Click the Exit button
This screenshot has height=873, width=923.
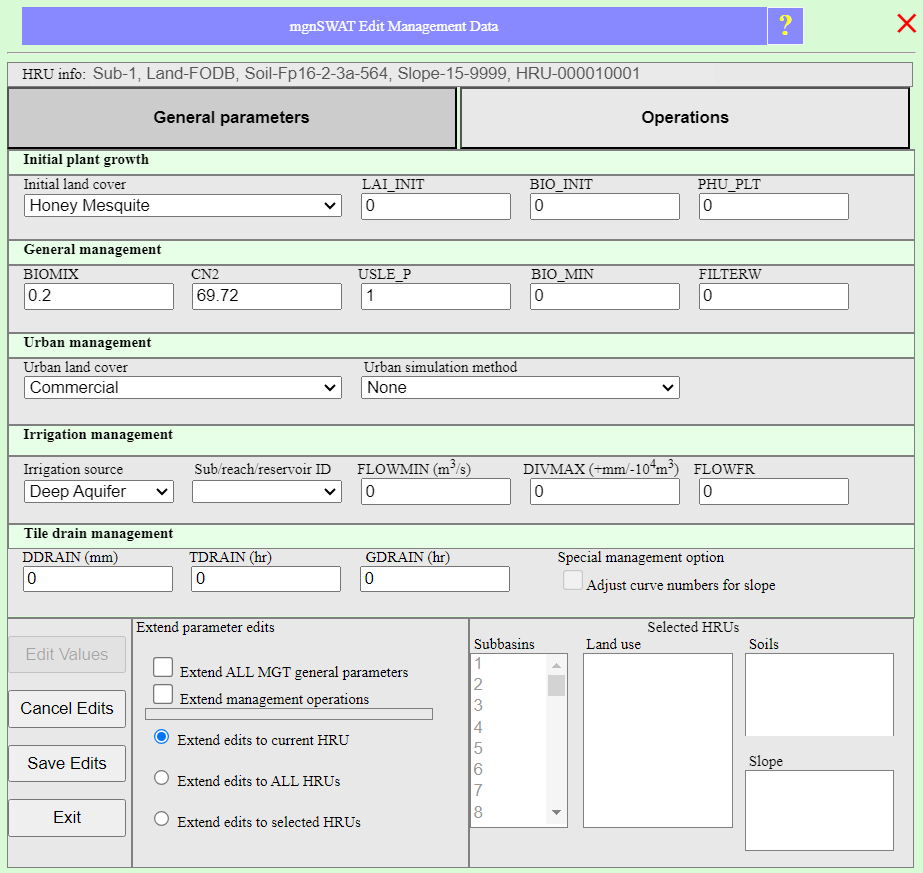(67, 818)
